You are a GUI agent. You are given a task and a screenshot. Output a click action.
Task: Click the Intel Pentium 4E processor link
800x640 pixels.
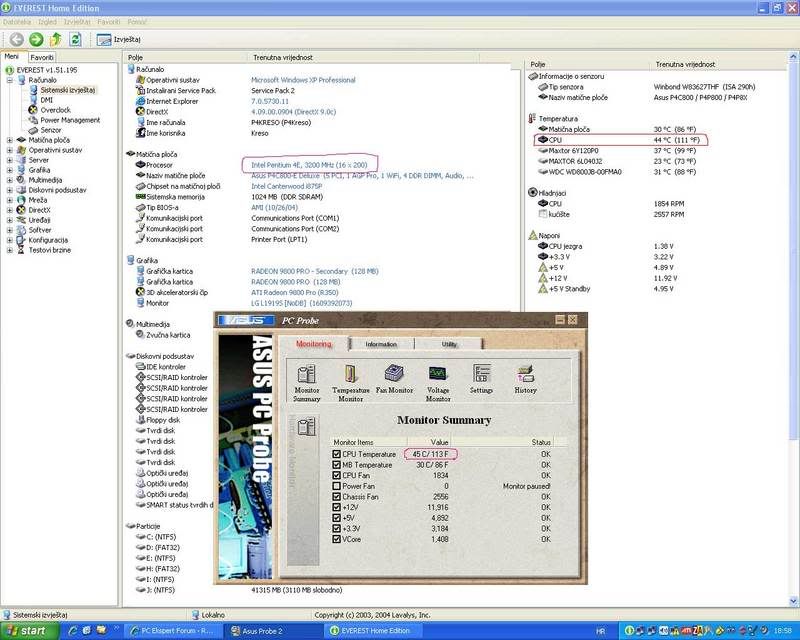(309, 165)
